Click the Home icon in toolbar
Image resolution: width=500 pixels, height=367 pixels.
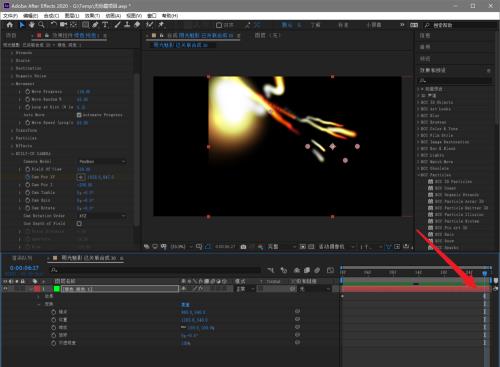click(x=10, y=25)
